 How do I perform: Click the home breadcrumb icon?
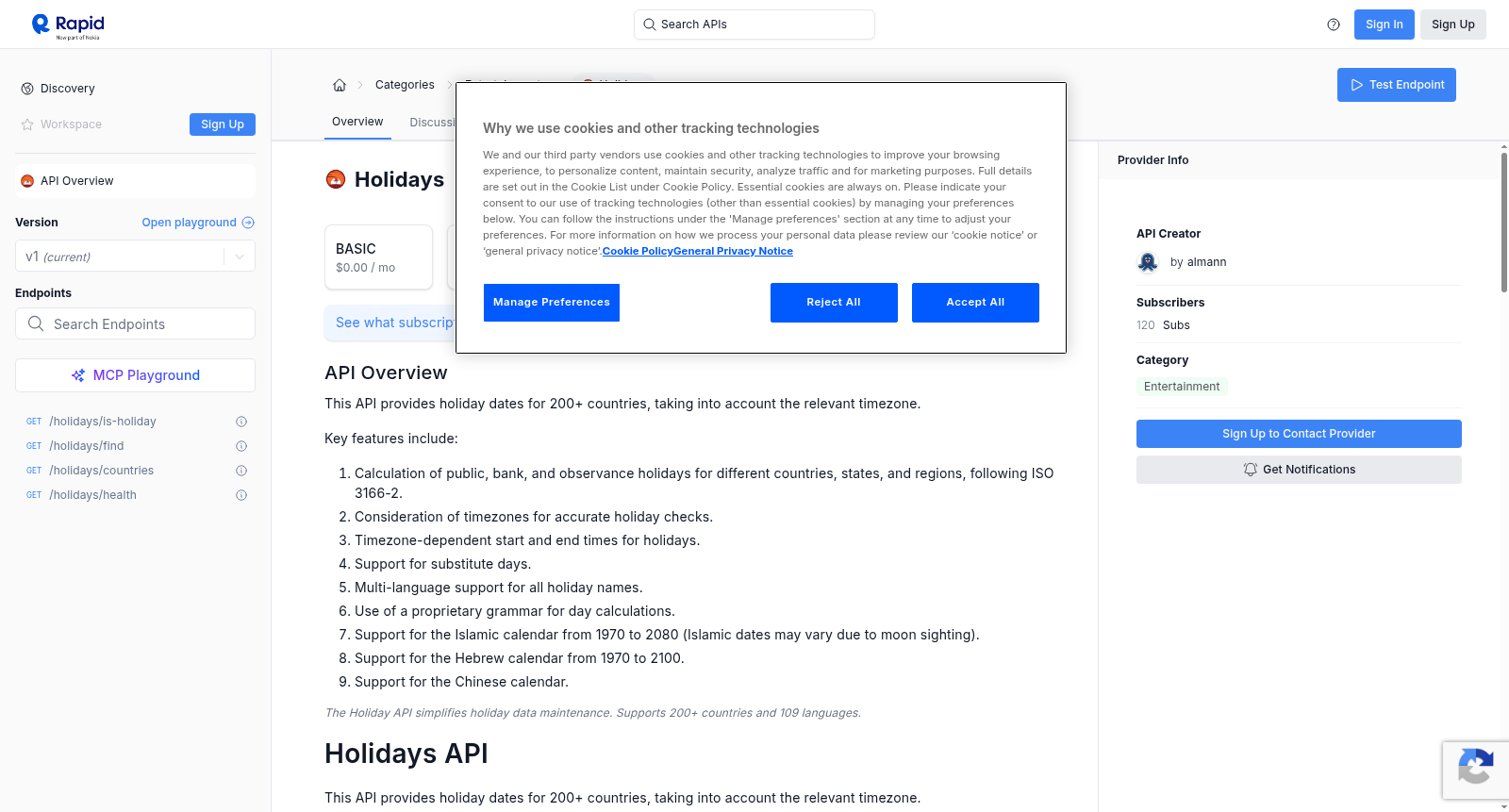(x=340, y=85)
